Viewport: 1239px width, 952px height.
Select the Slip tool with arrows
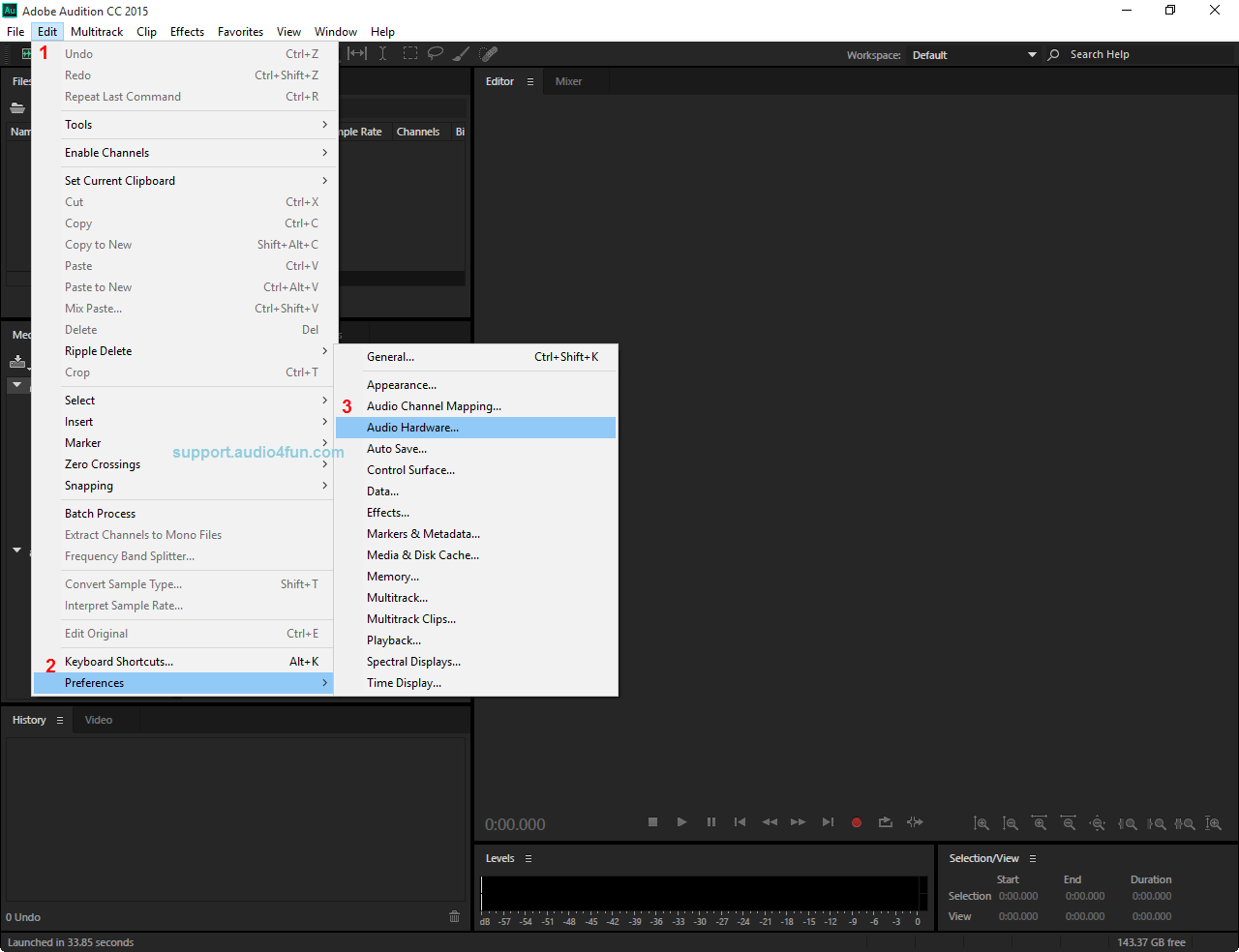point(357,54)
